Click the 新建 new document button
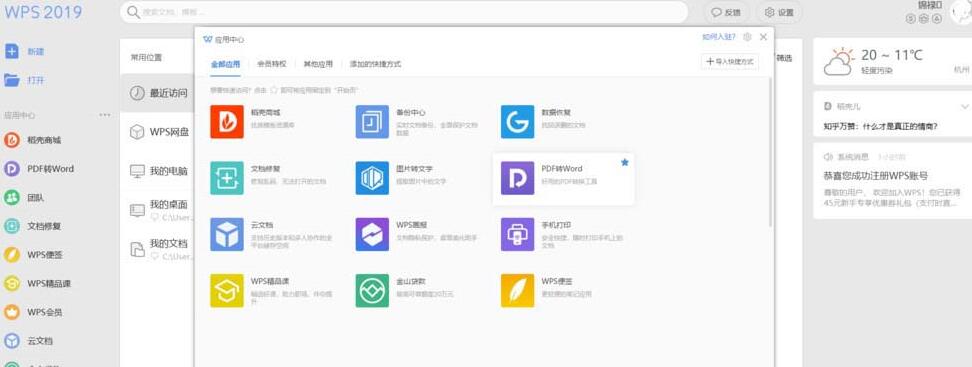This screenshot has width=972, height=367. (x=25, y=51)
